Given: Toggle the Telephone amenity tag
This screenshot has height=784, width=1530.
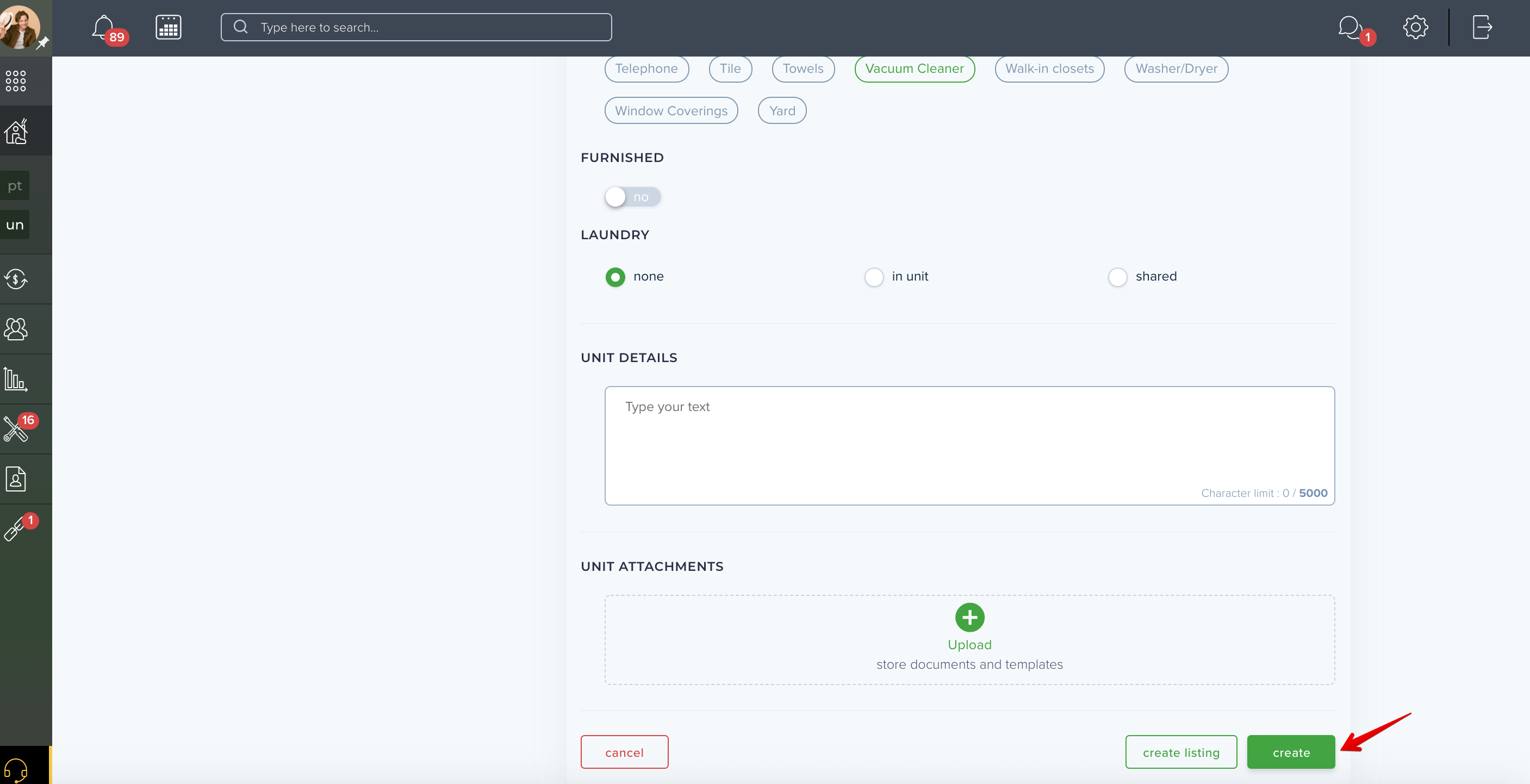Looking at the screenshot, I should [x=646, y=69].
